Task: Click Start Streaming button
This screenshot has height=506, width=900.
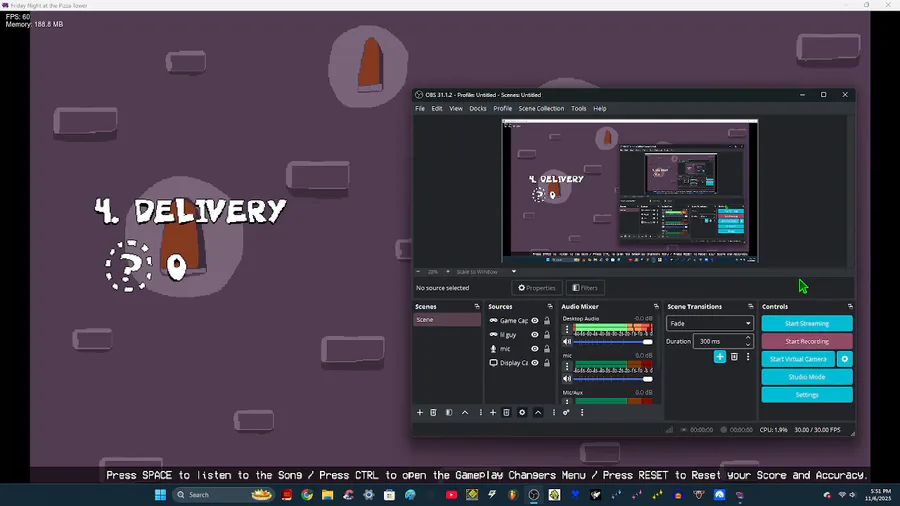Action: pos(806,324)
